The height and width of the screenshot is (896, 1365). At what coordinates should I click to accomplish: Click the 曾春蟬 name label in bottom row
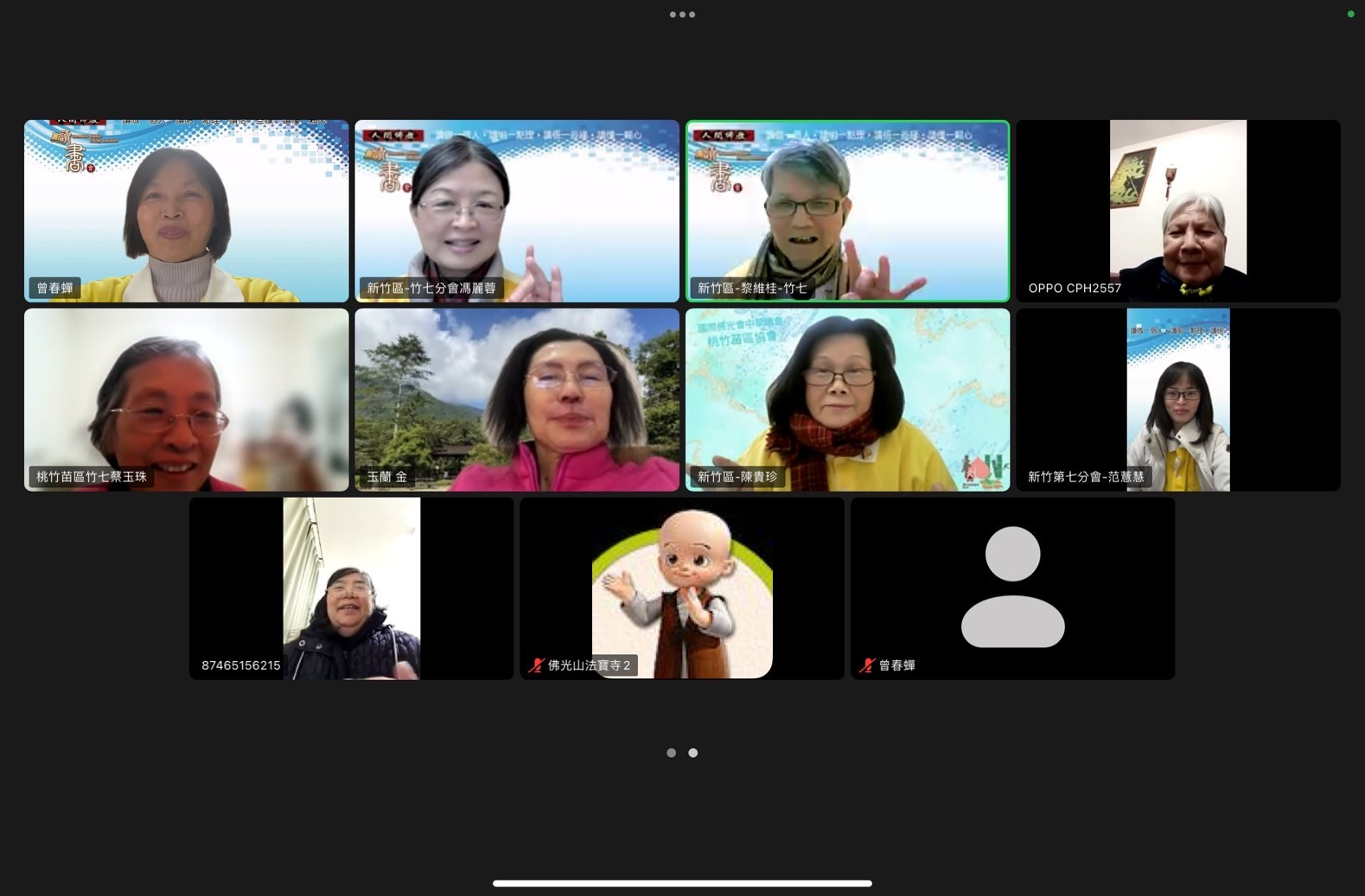(896, 665)
